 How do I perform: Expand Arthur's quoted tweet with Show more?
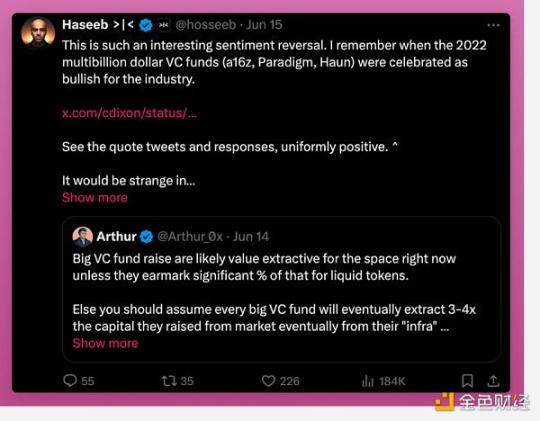105,343
